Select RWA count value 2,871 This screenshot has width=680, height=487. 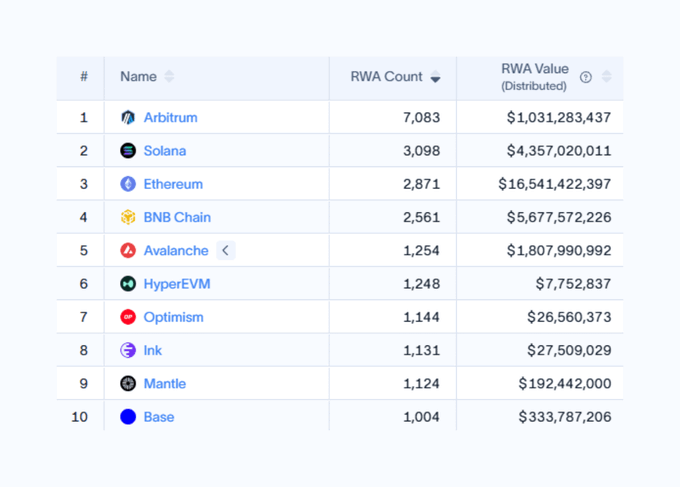tap(422, 184)
